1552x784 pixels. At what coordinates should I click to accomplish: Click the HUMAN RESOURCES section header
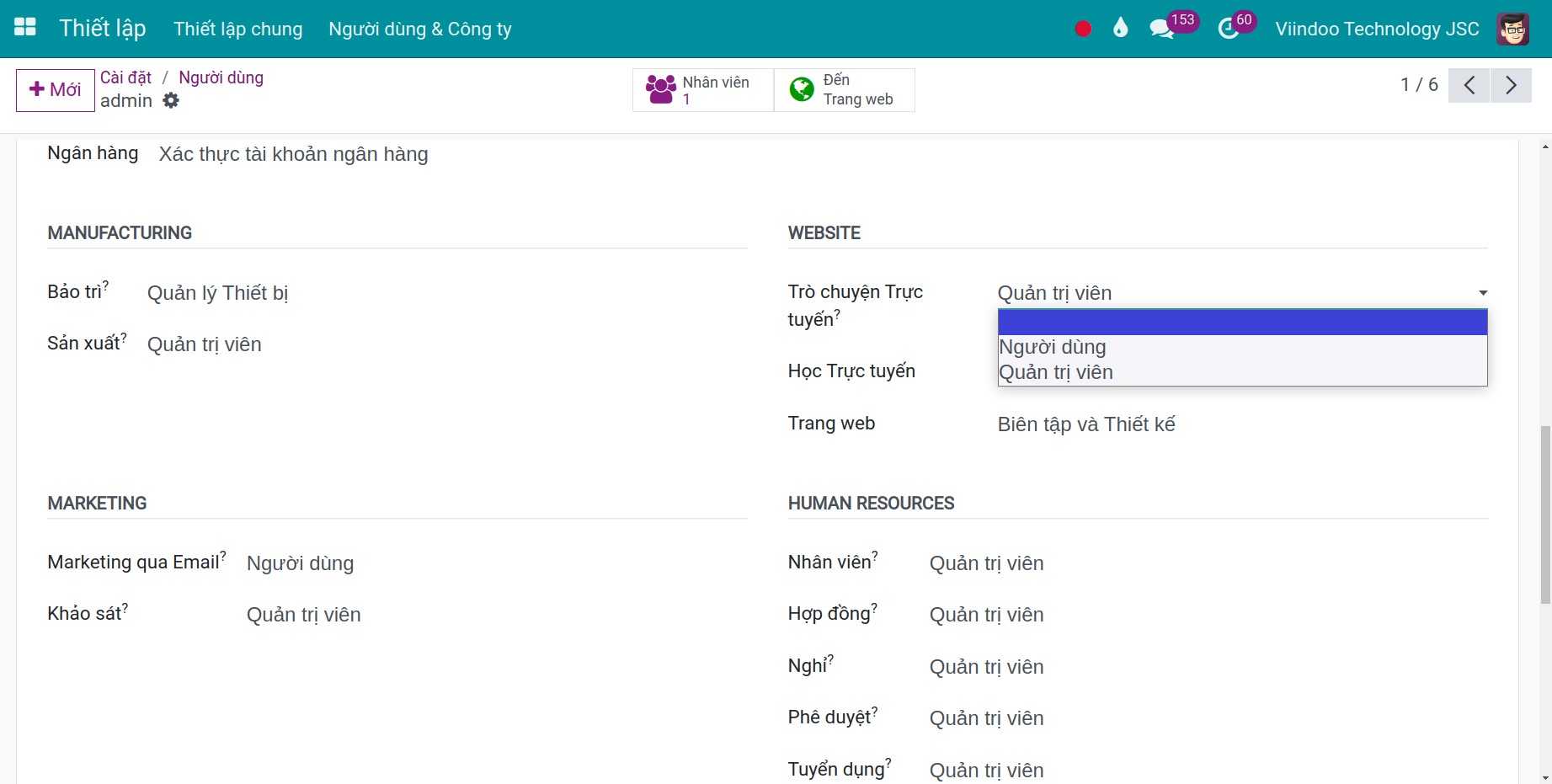tap(871, 504)
